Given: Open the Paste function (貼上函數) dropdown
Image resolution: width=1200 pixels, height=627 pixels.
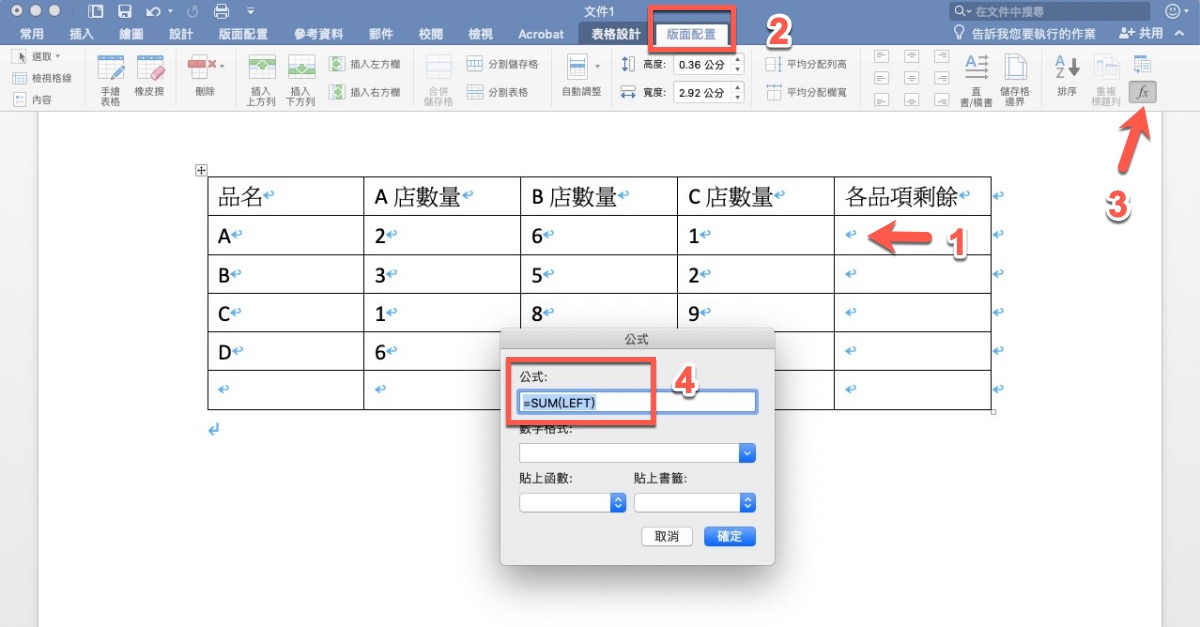Looking at the screenshot, I should (x=618, y=503).
